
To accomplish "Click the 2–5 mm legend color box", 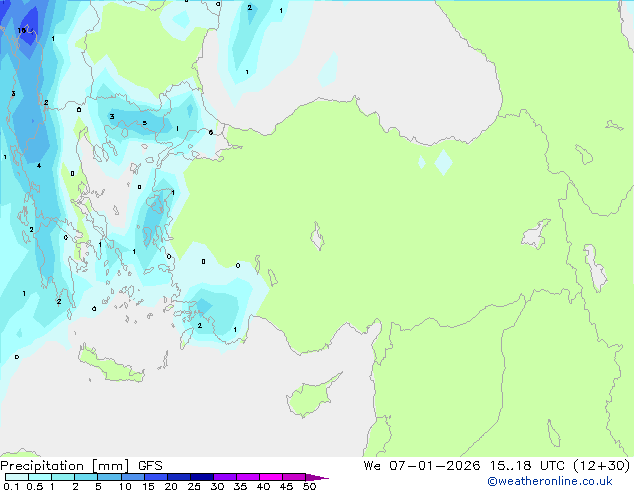I will point(86,477).
